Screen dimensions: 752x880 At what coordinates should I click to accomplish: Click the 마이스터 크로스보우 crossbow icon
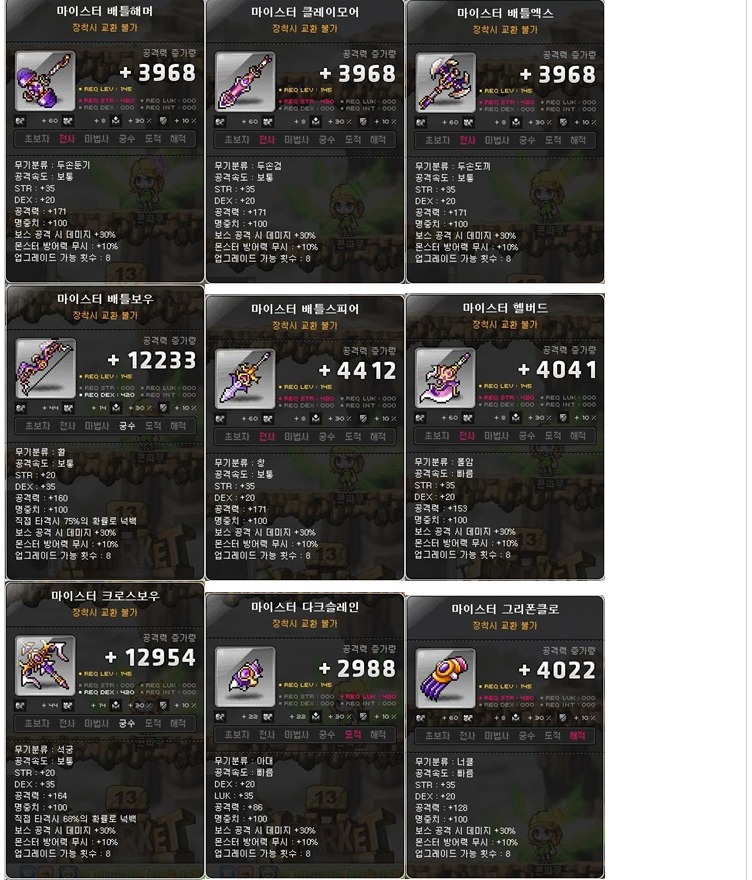point(45,666)
